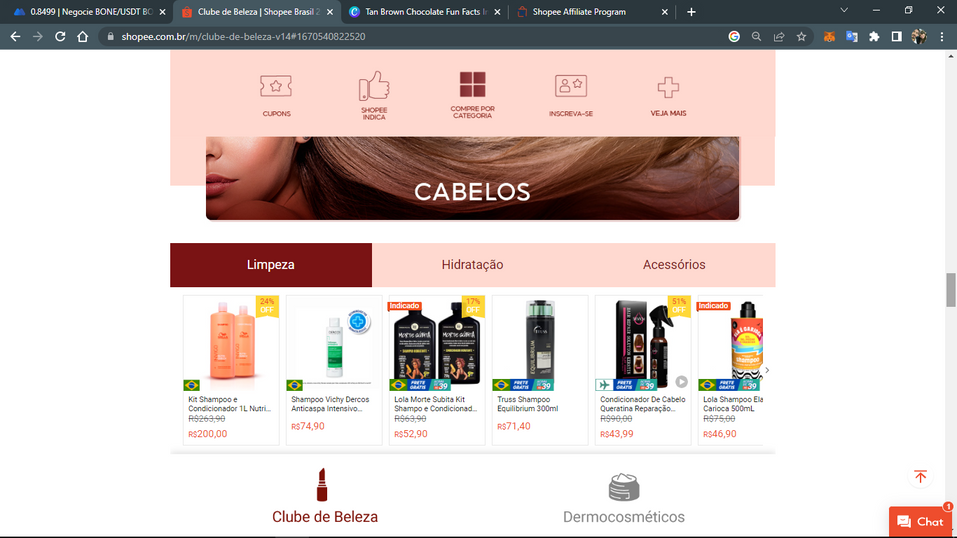Open the Veja Mais plus icon

[668, 87]
